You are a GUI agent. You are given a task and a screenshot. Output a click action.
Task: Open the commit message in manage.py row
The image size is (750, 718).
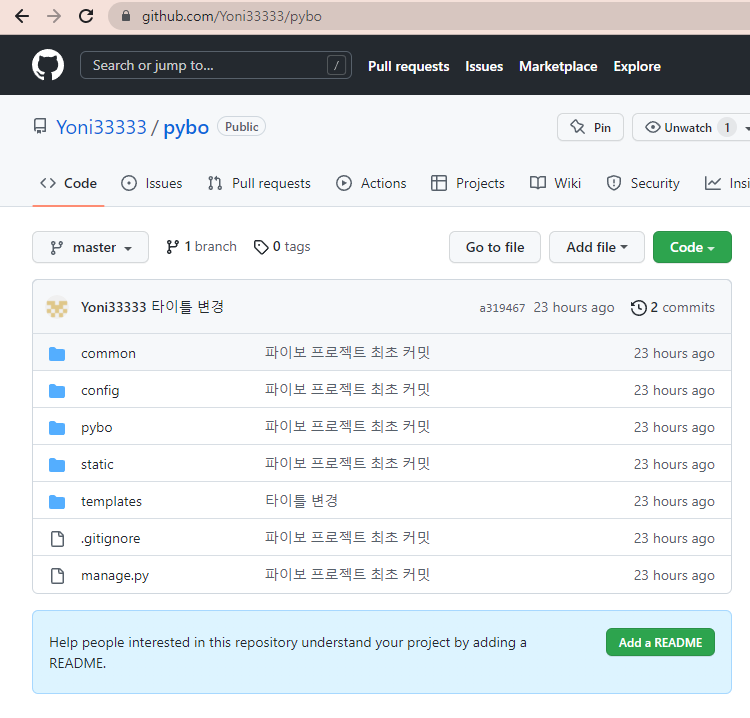[348, 574]
